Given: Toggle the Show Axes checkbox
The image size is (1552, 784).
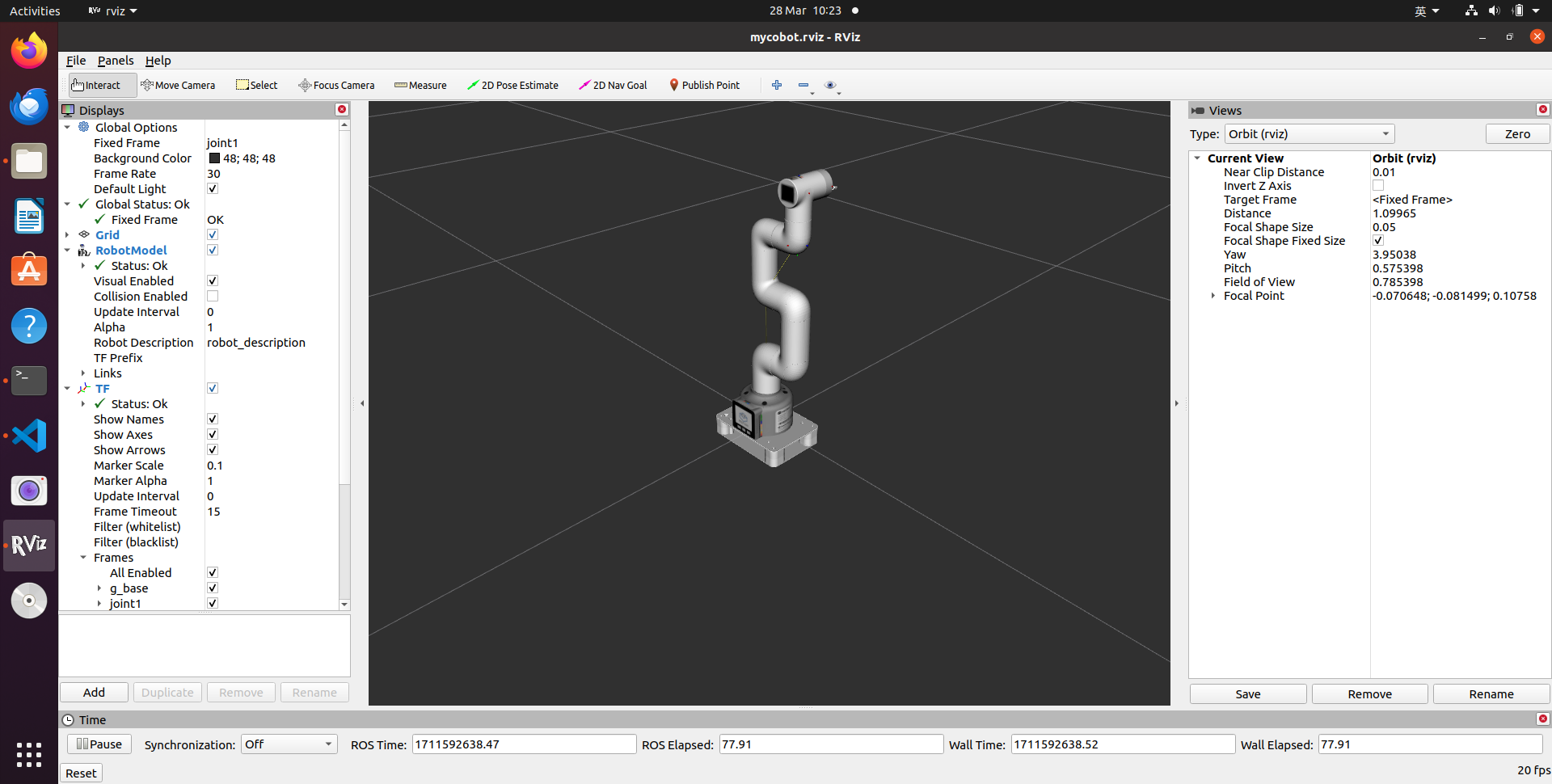Looking at the screenshot, I should [x=213, y=434].
